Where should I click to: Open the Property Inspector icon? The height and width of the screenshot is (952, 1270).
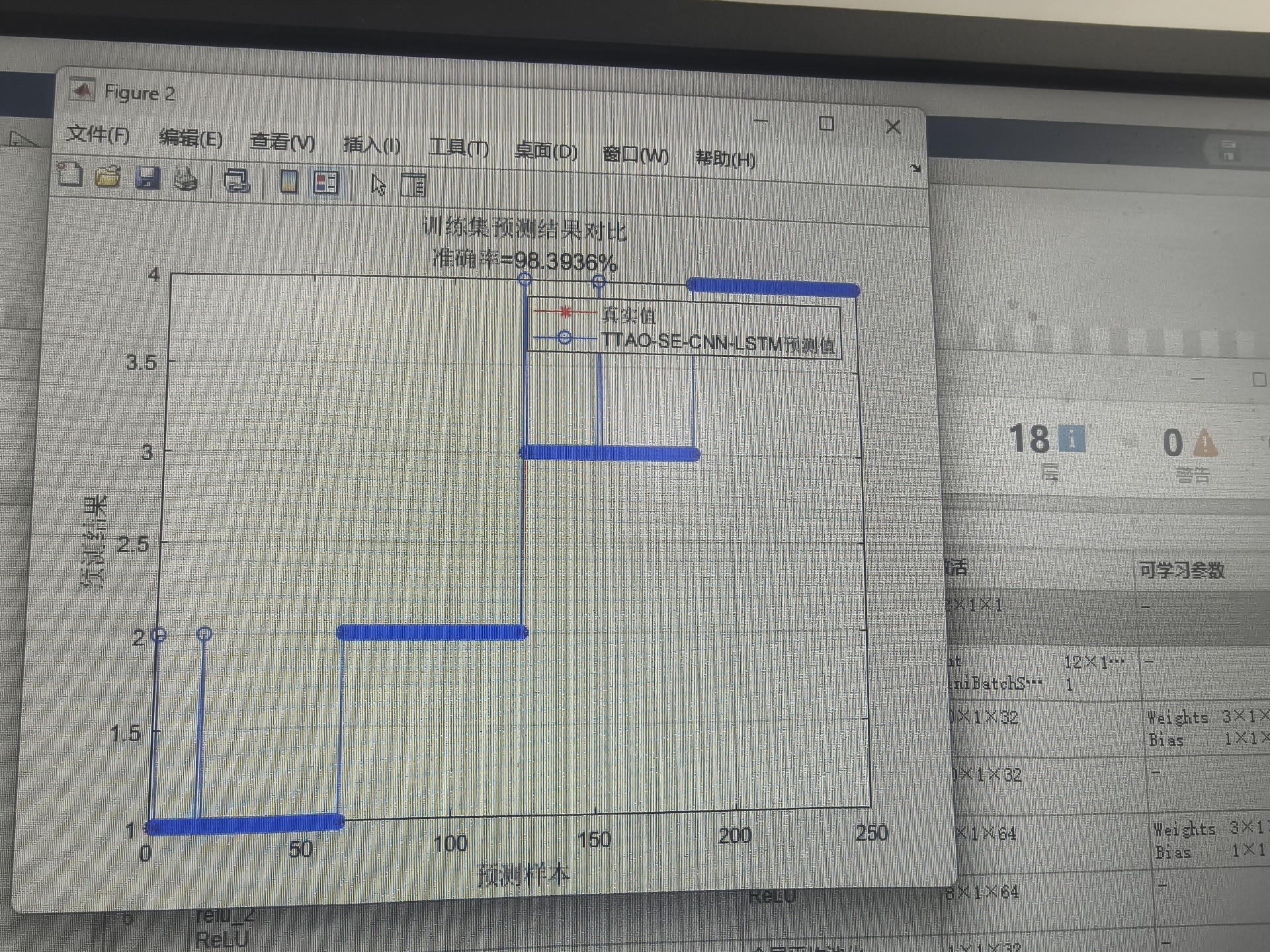click(x=413, y=186)
